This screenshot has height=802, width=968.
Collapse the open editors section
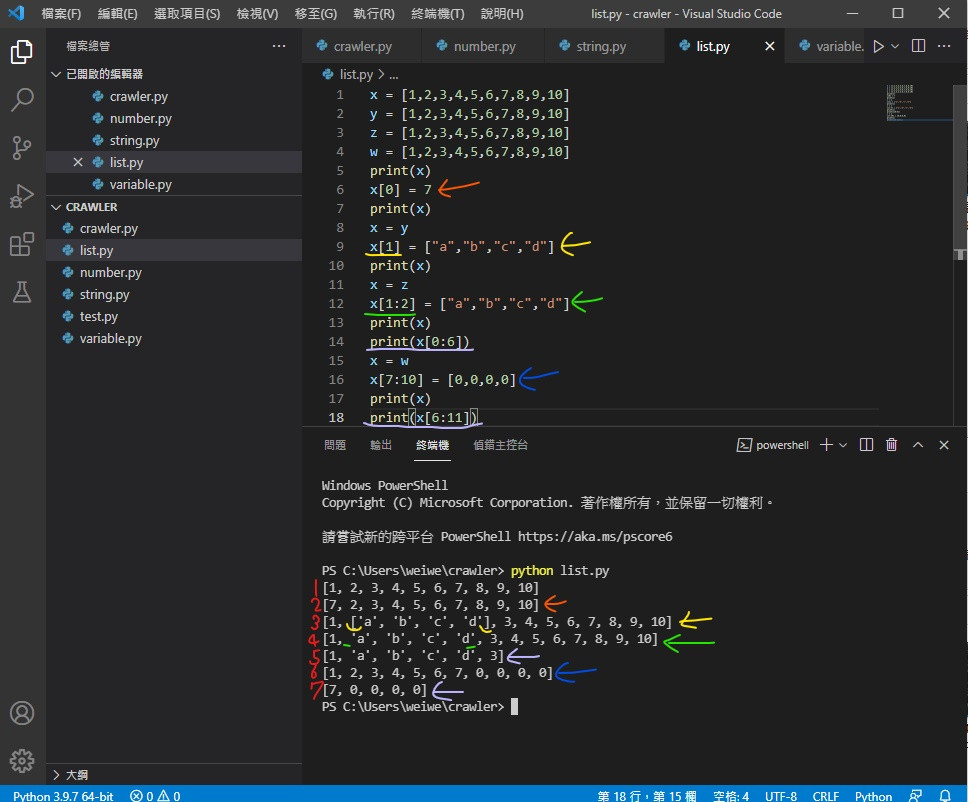[56, 74]
